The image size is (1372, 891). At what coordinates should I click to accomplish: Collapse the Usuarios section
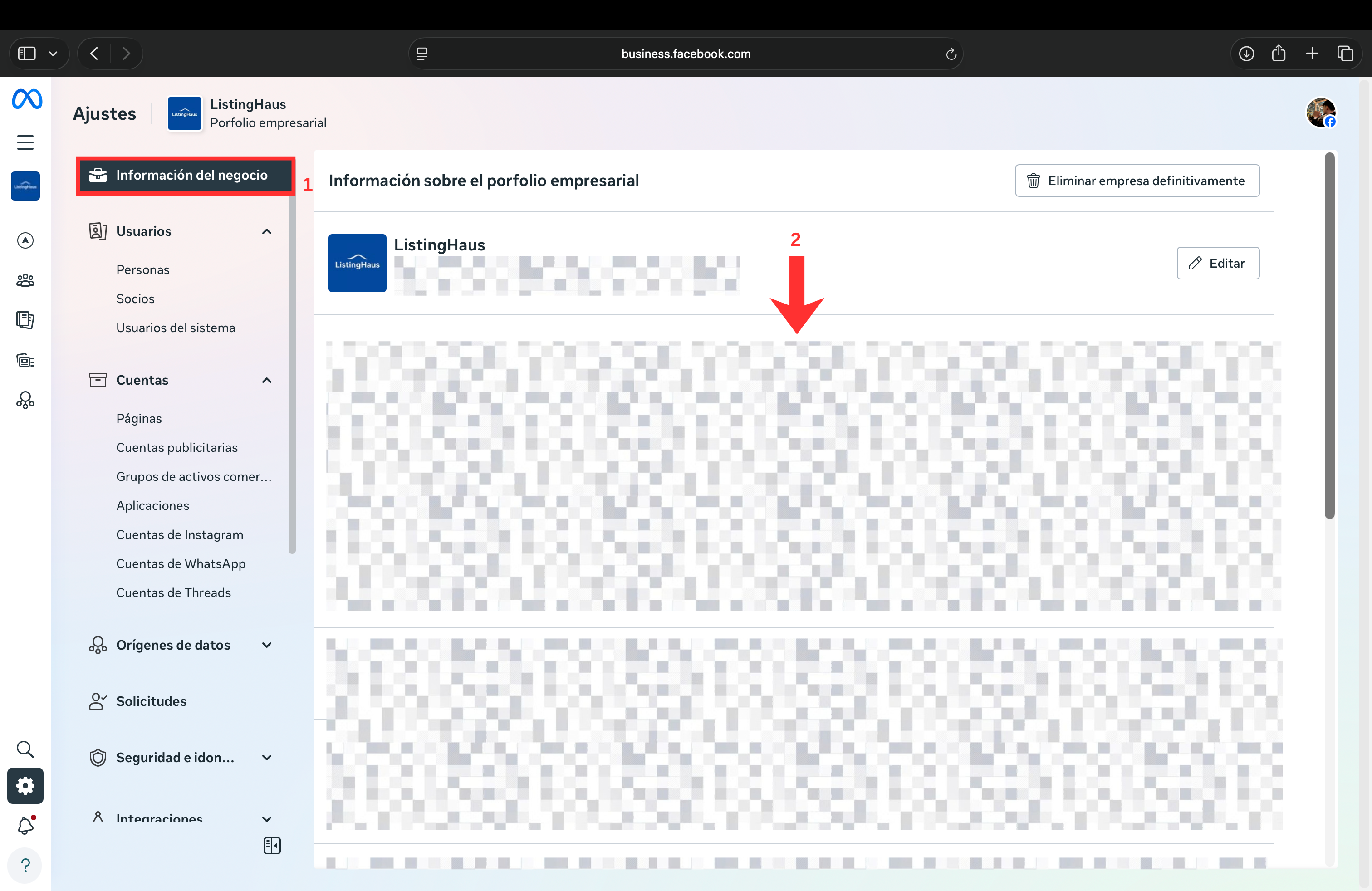(x=266, y=232)
